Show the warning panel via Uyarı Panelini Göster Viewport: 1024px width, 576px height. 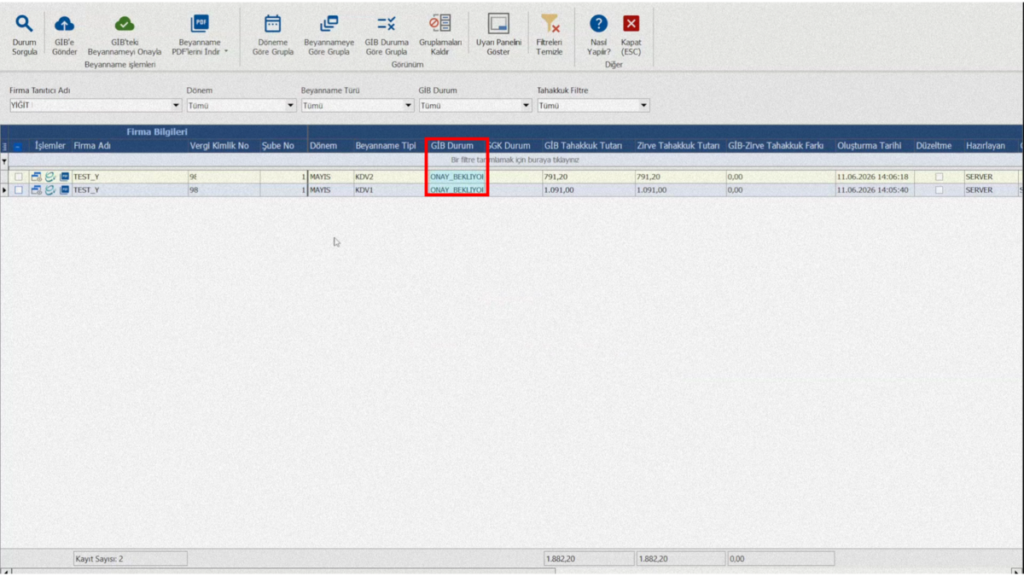tap(498, 24)
